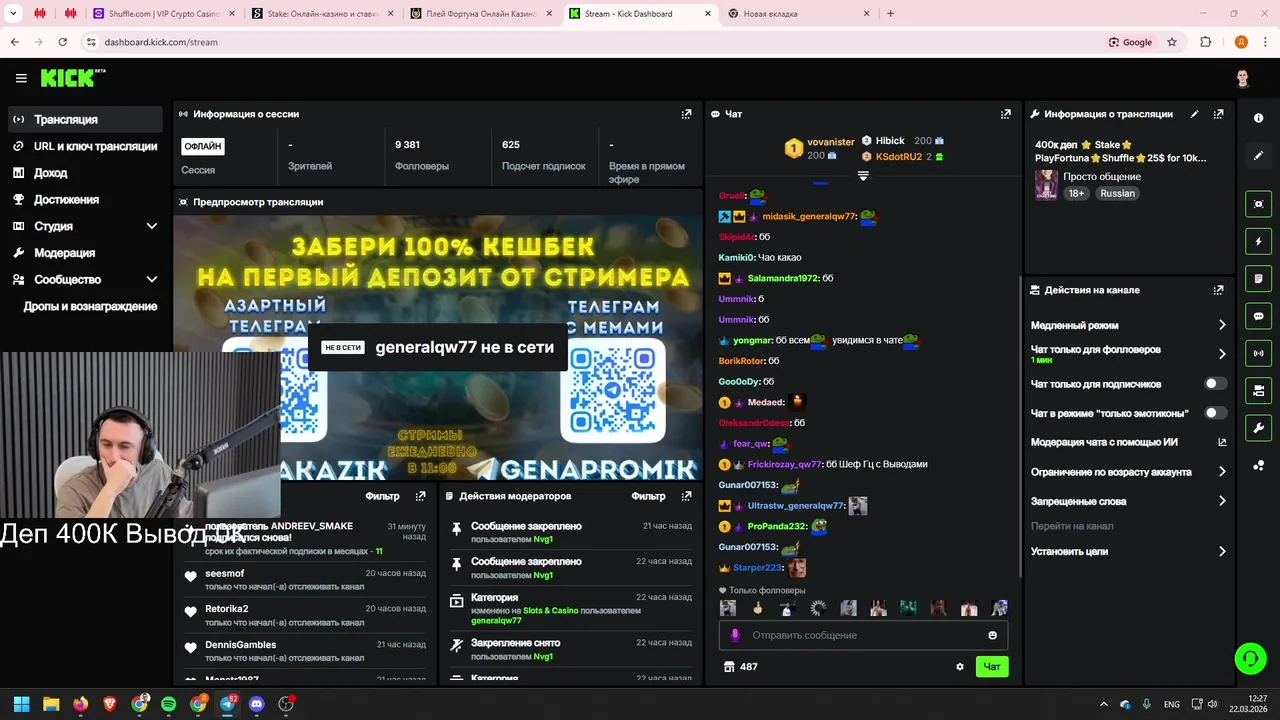Toggle the broadcast signal widget in right sidebar
This screenshot has width=1280, height=720.
coord(1259,353)
